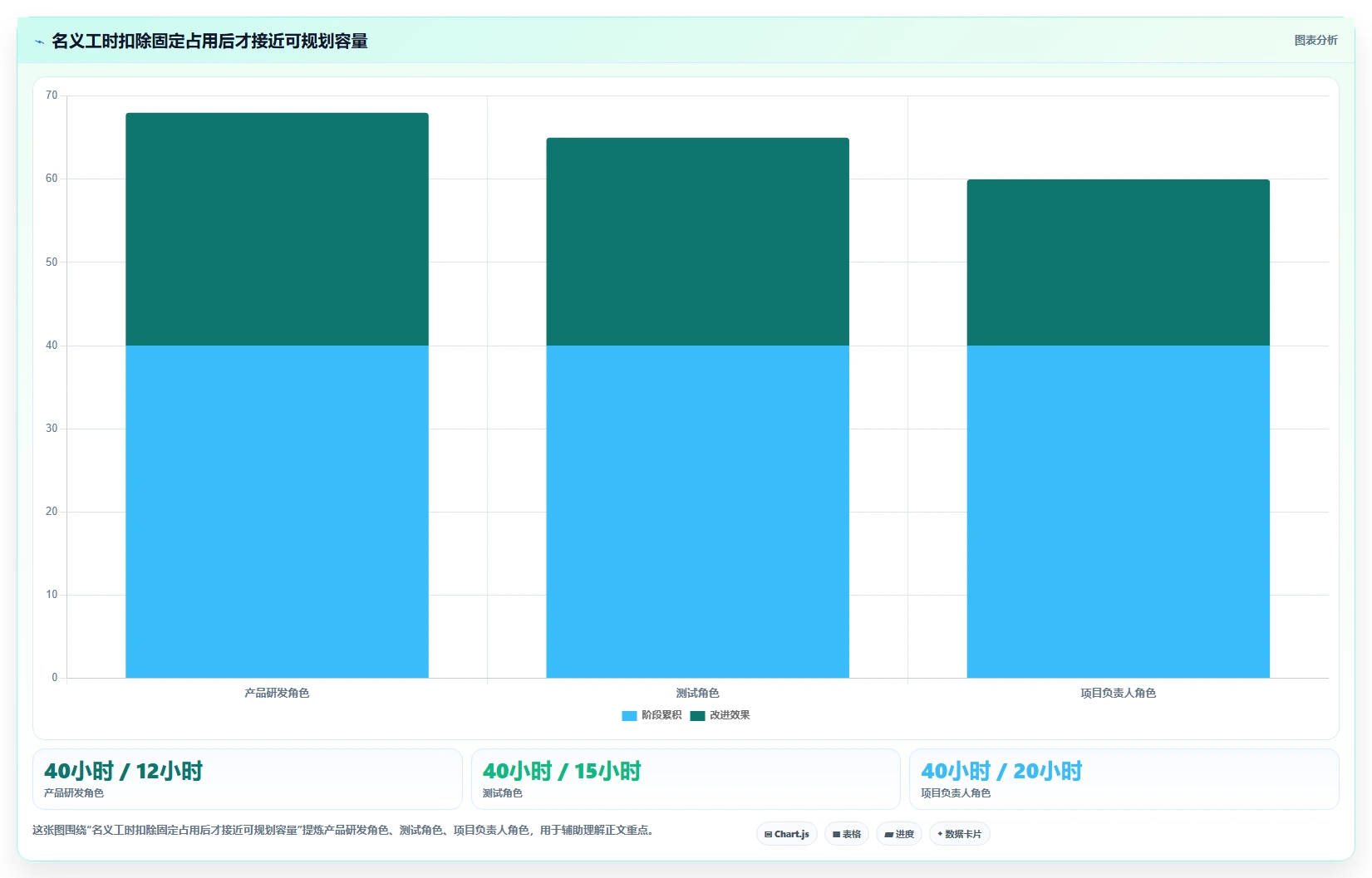Click the 项目负责人角色 x-axis label
The image size is (1372, 878).
[1118, 693]
